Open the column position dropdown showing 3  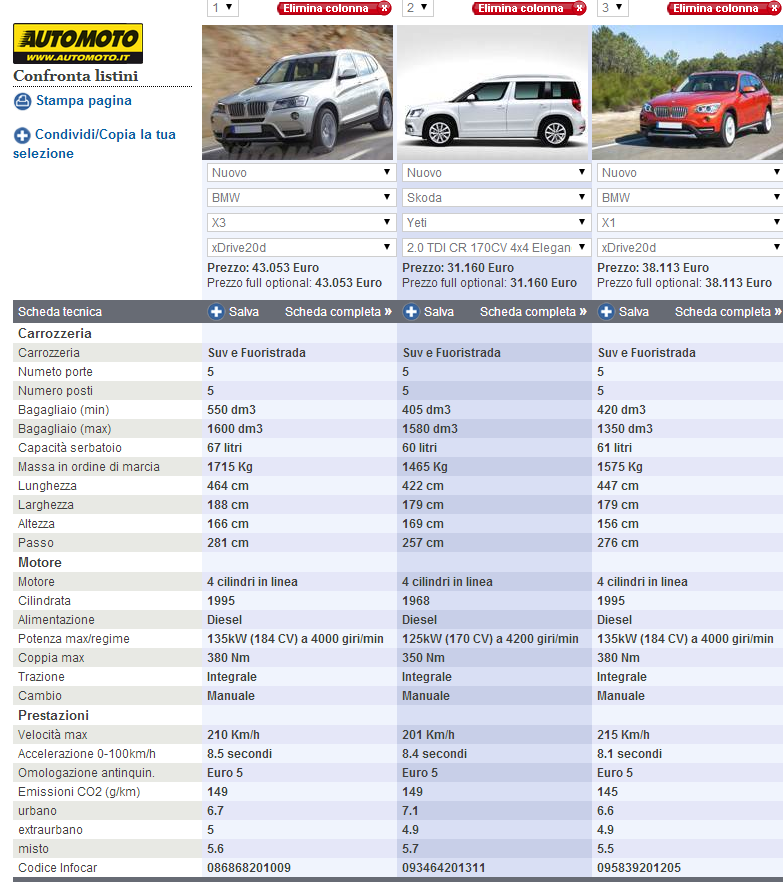click(613, 8)
